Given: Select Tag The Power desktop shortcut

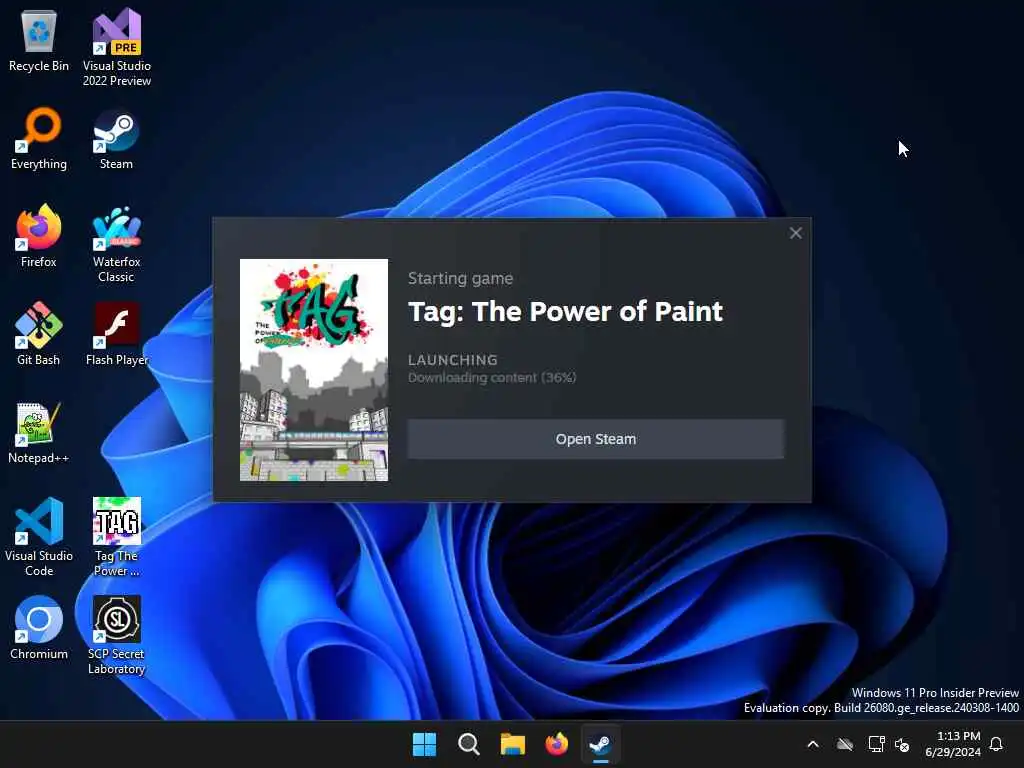Looking at the screenshot, I should pyautogui.click(x=116, y=537).
